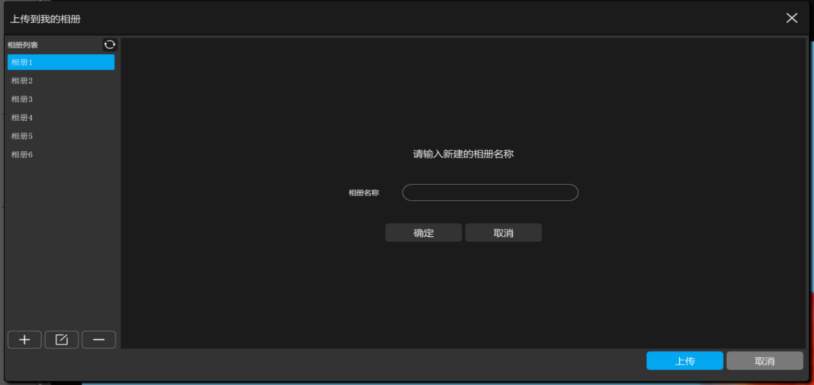814x385 pixels.
Task: Confirm the new album with 确定
Action: click(x=424, y=233)
